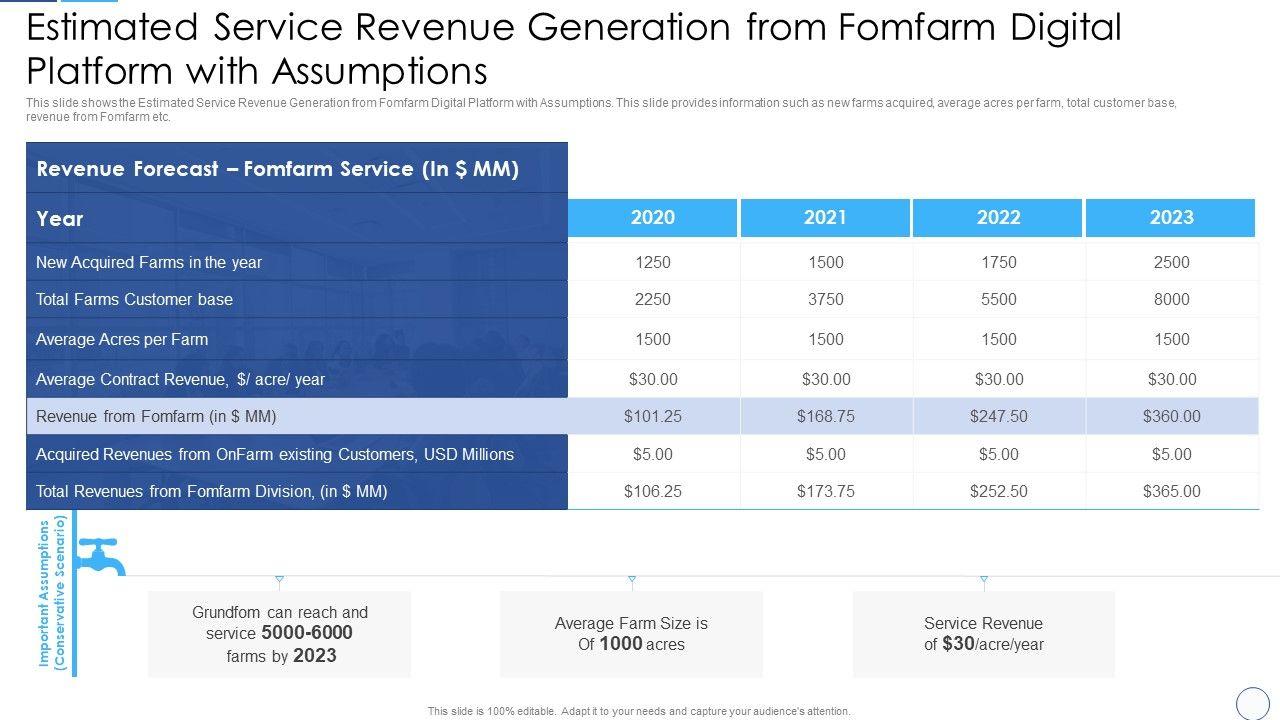This screenshot has width=1280, height=720.
Task: Click the pin marker above the Grundfom box
Action: (279, 580)
